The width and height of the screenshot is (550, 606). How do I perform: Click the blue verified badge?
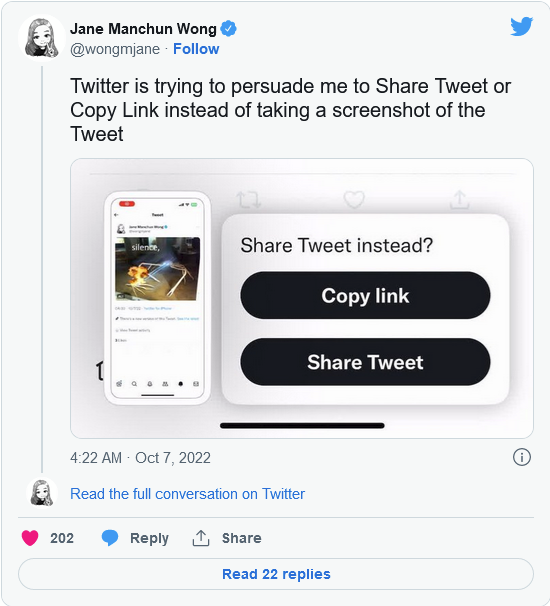point(228,29)
